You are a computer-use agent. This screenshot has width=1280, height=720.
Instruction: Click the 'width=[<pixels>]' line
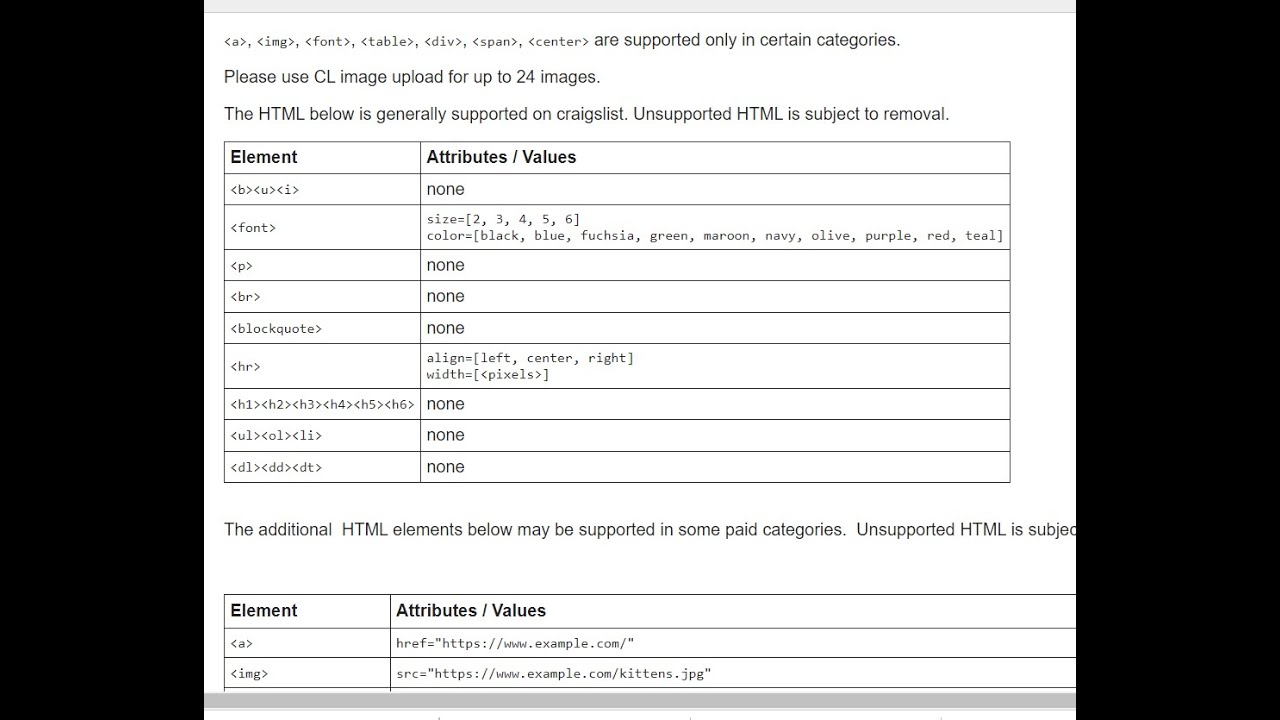pos(488,375)
